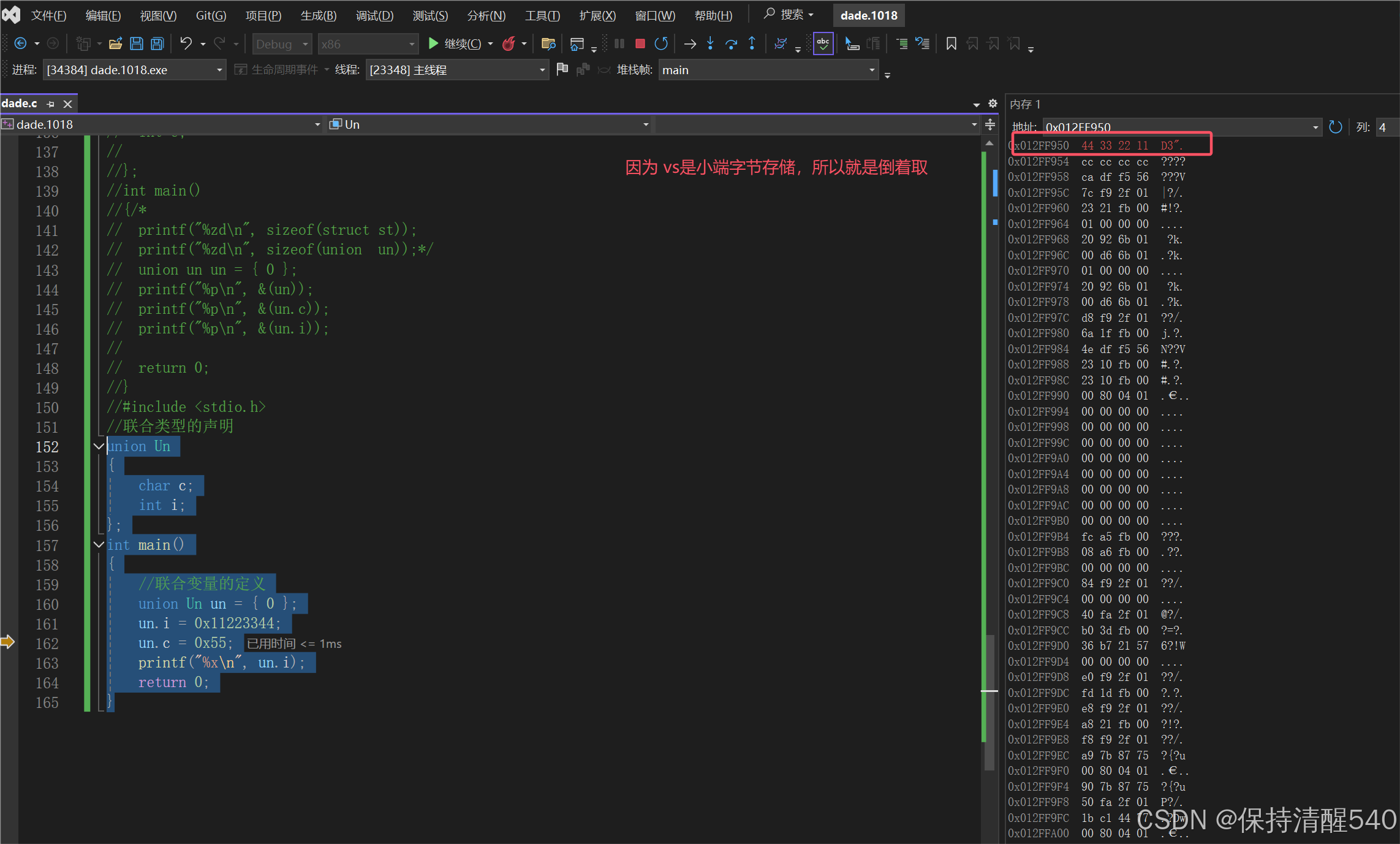This screenshot has width=1400, height=844.
Task: Click the Step Out arrow icon
Action: coord(752,44)
